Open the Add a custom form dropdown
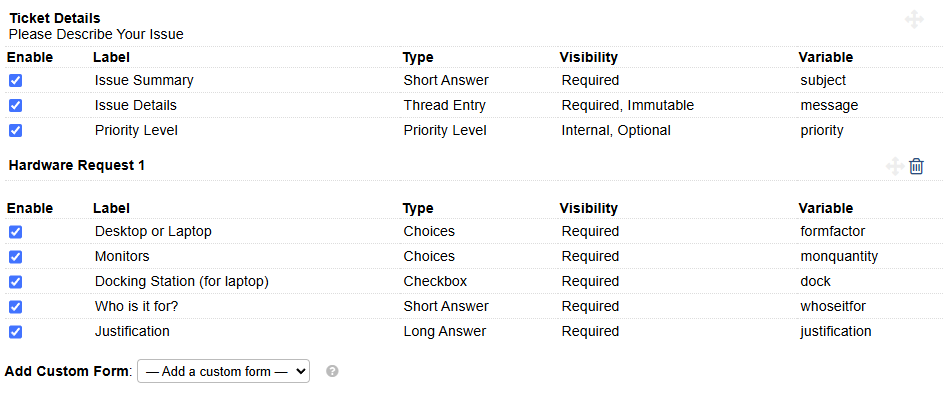 [x=223, y=371]
